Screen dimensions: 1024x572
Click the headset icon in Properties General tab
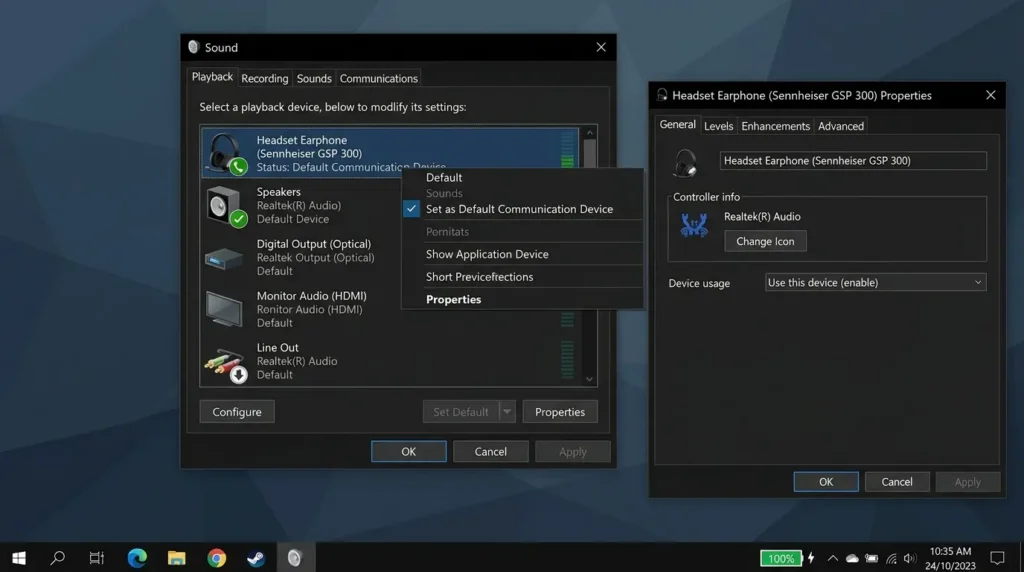tap(686, 163)
